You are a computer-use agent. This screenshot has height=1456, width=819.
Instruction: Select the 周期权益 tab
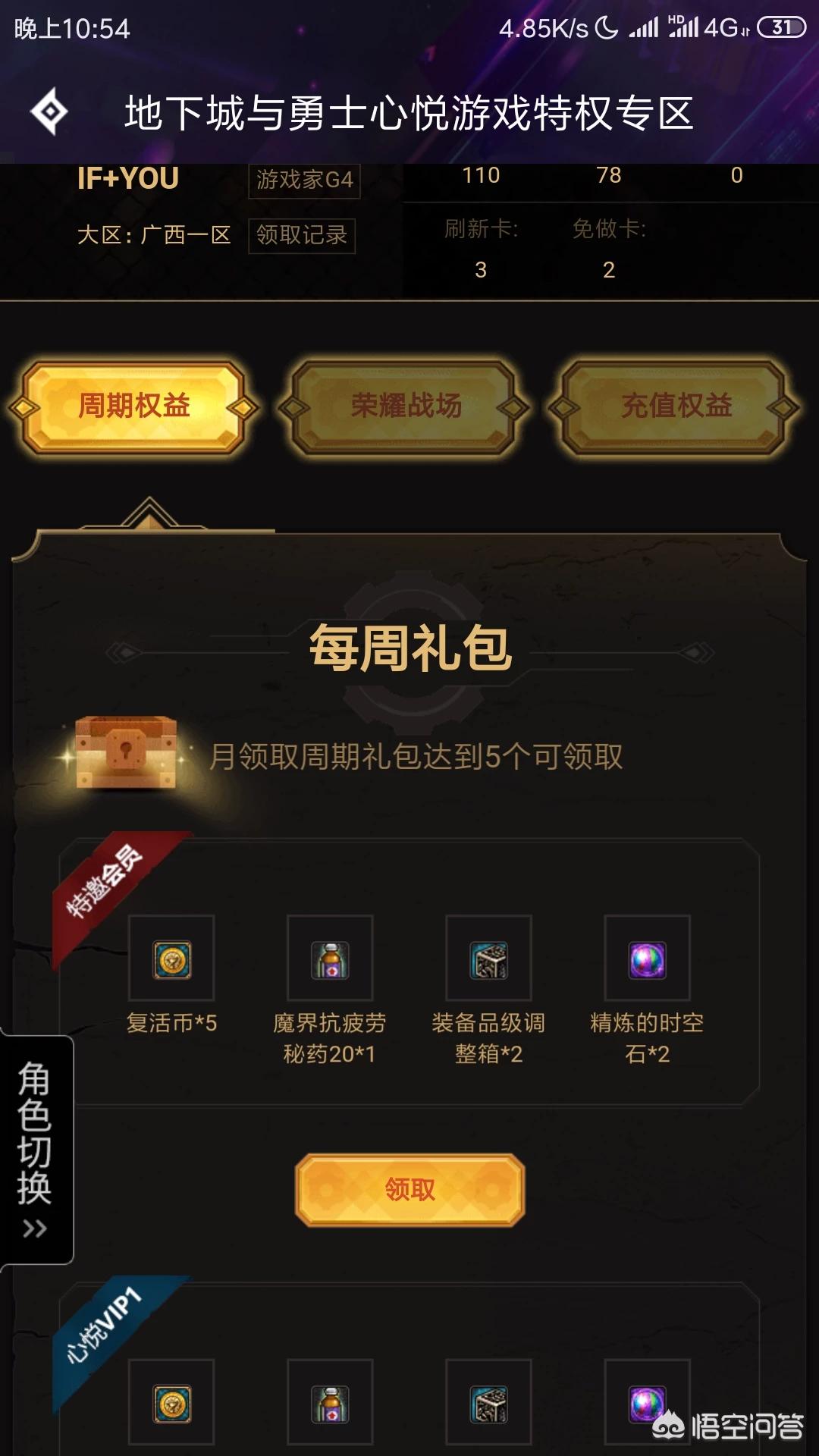coord(134,406)
